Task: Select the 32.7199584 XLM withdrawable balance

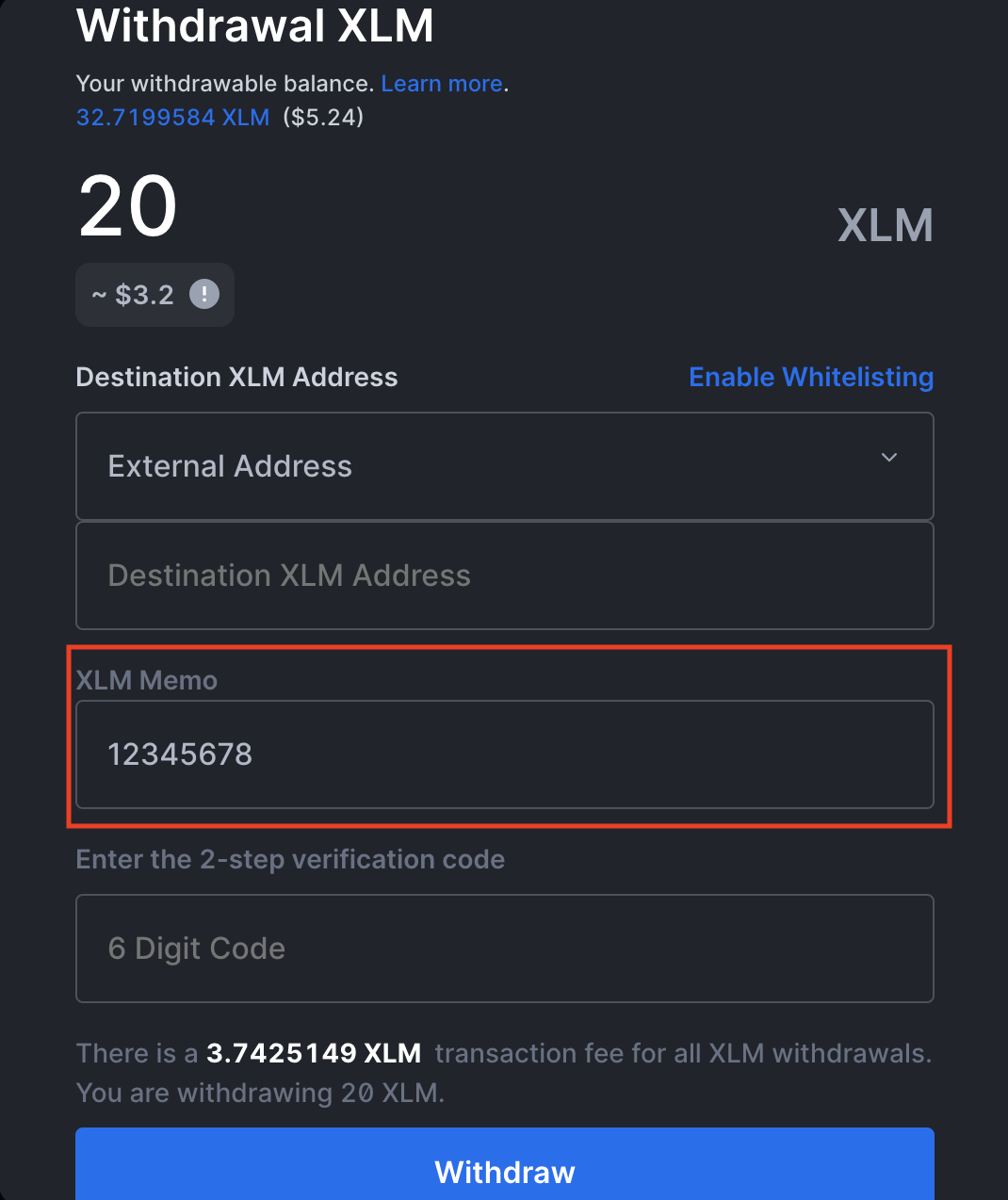Action: 172,118
